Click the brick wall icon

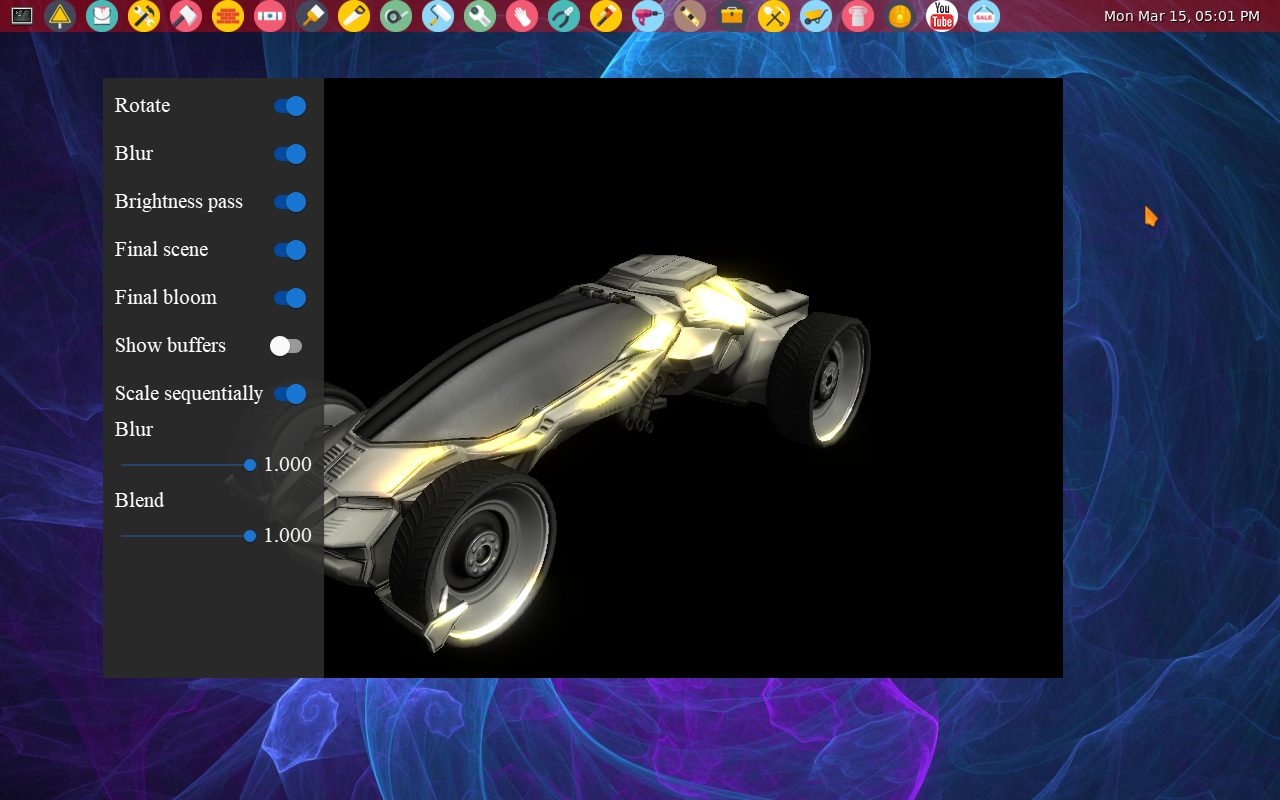point(228,16)
